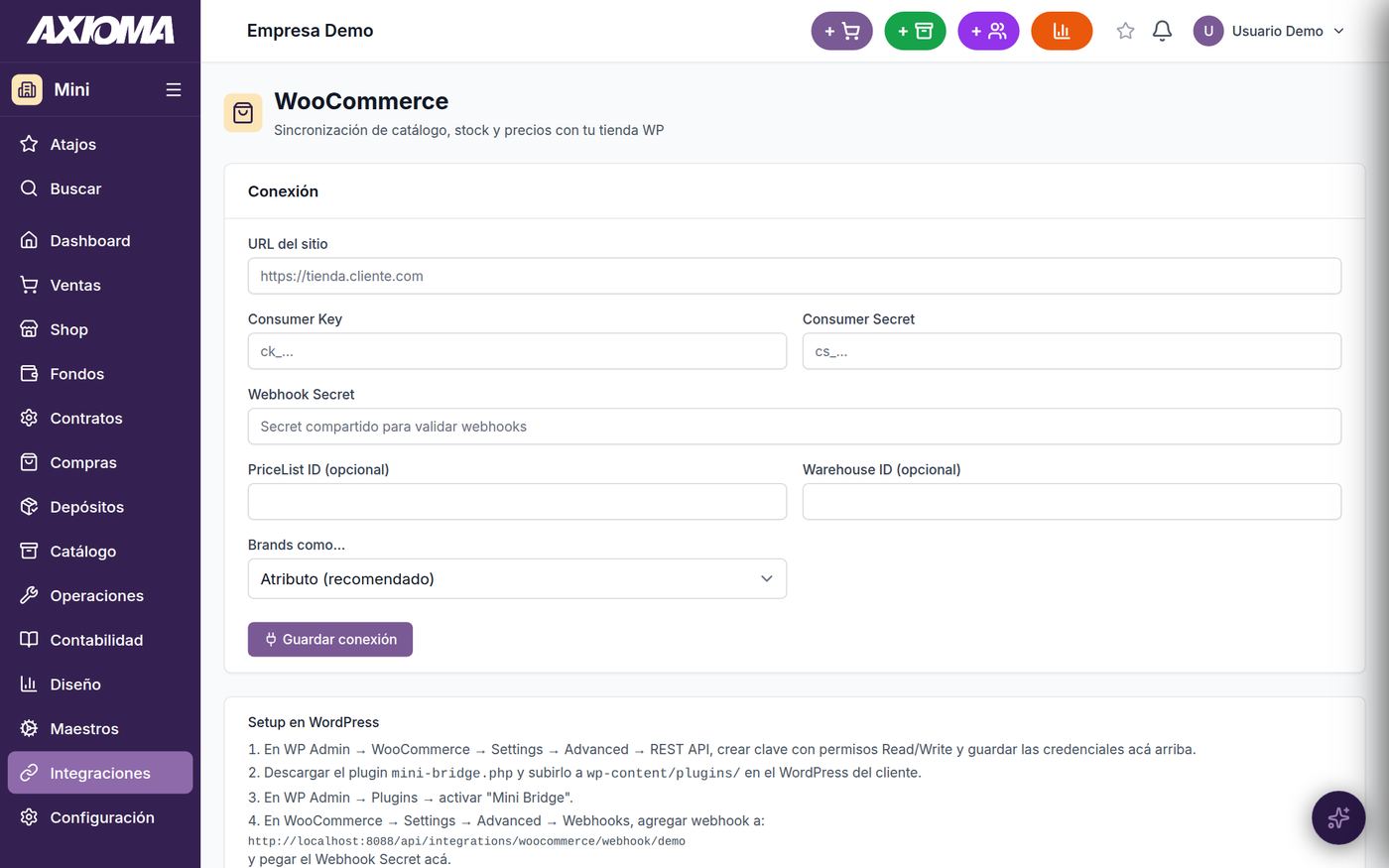1389x868 pixels.
Task: Click 'Mini' module name in sidebar
Action: pyautogui.click(x=71, y=89)
